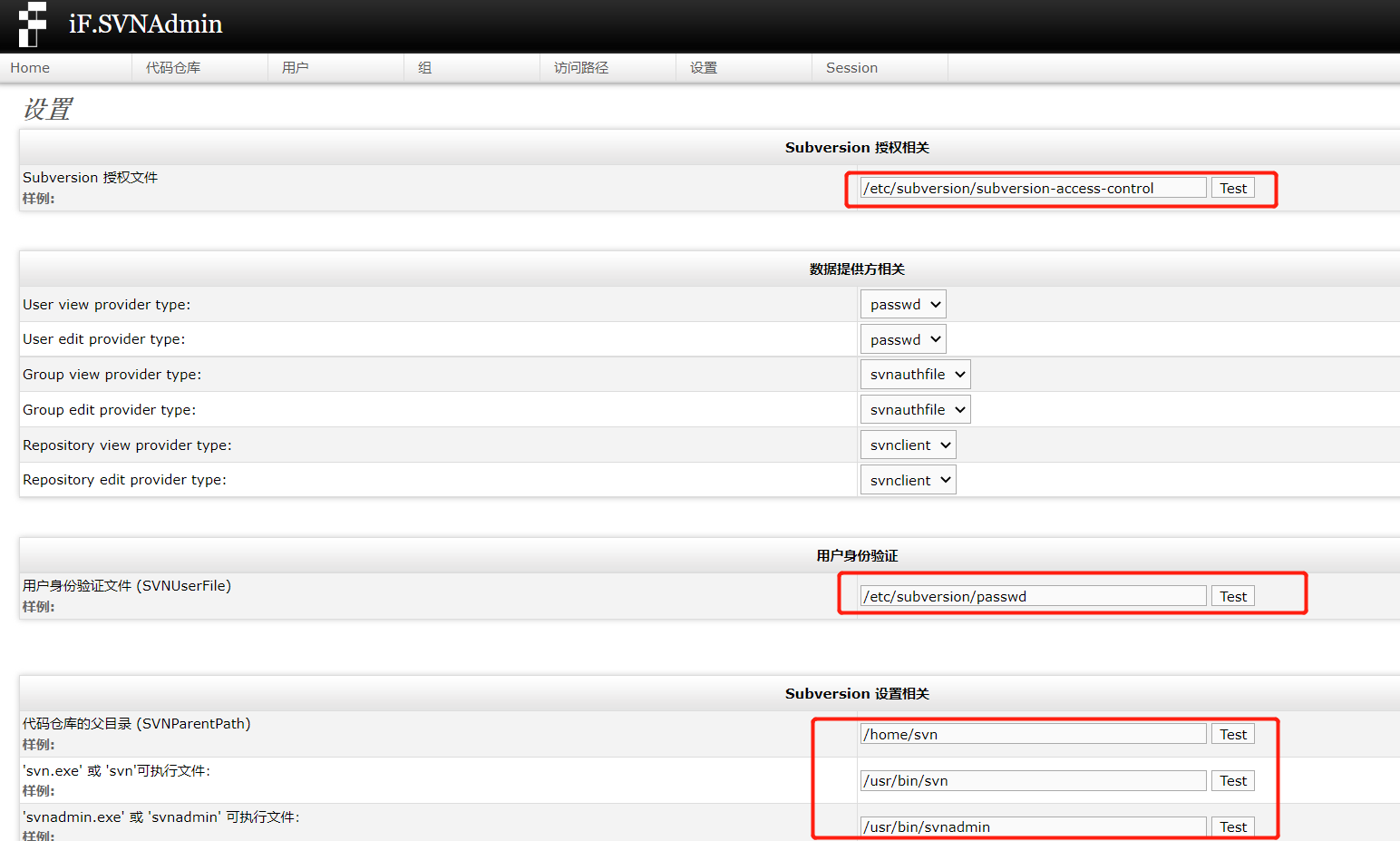The height and width of the screenshot is (841, 1400).
Task: Click the '用户身份验证' section header
Action: pos(857,556)
